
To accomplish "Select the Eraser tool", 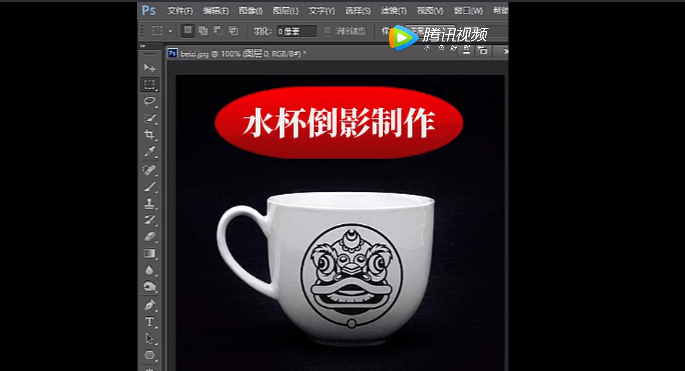I will click(149, 237).
